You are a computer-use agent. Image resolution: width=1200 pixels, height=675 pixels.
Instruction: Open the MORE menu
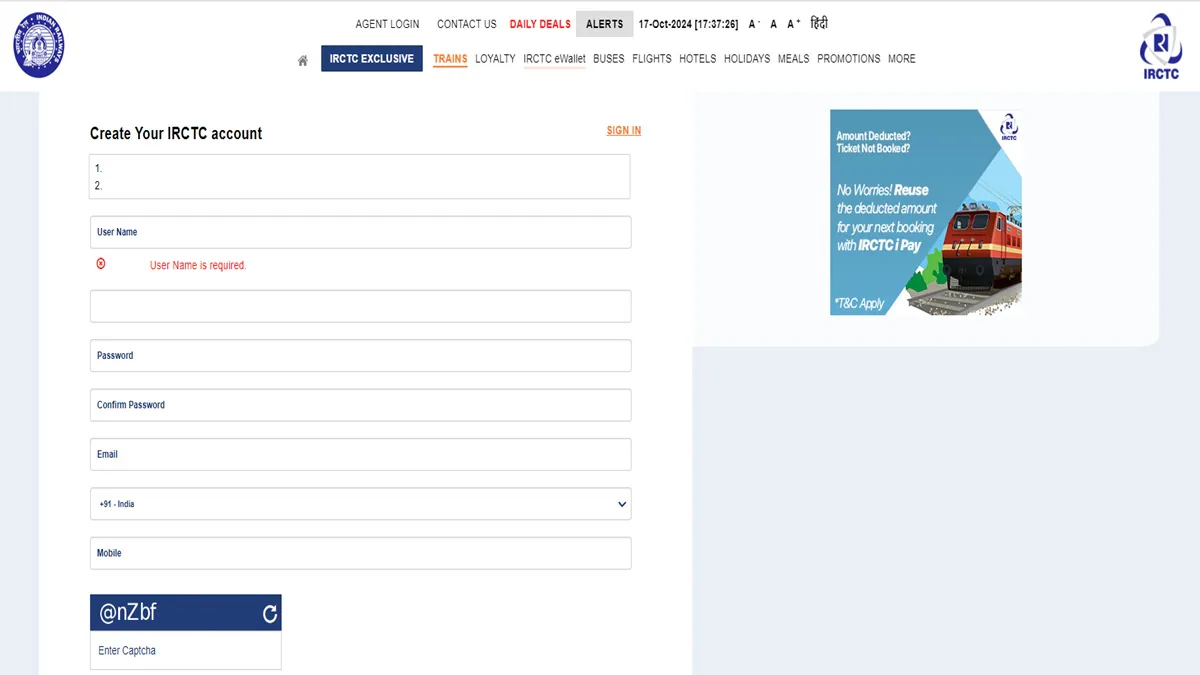tap(902, 59)
